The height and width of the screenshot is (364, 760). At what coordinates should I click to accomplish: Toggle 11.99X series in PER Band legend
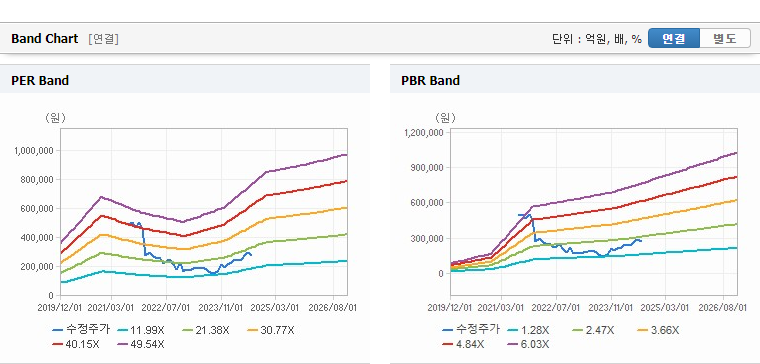click(141, 330)
